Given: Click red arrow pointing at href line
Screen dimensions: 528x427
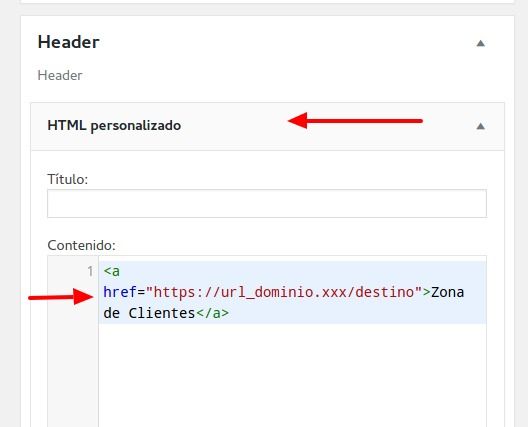Looking at the screenshot, I should [61, 297].
